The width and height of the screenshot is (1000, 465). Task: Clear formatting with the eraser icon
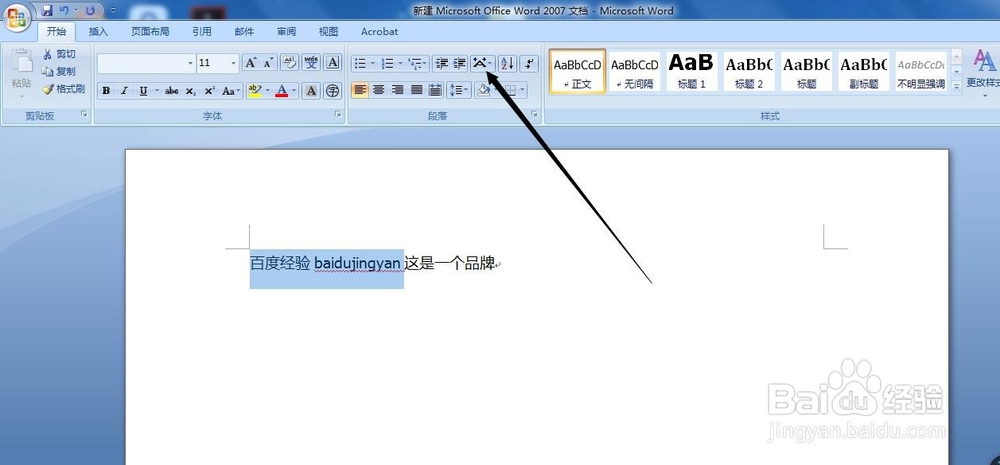click(290, 63)
